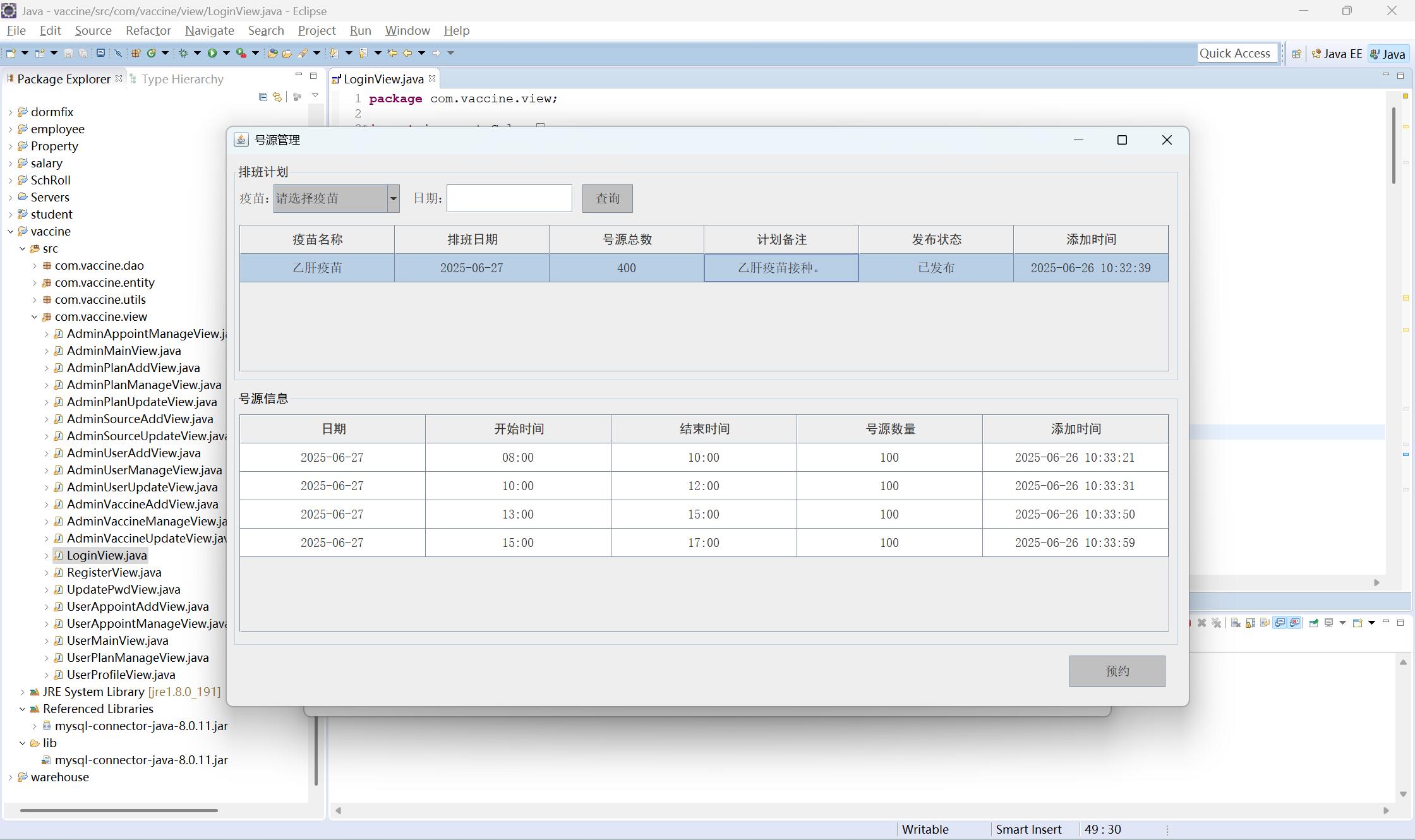Click the Open Console icon
Viewport: 1415px width, 840px height.
[x=1358, y=623]
